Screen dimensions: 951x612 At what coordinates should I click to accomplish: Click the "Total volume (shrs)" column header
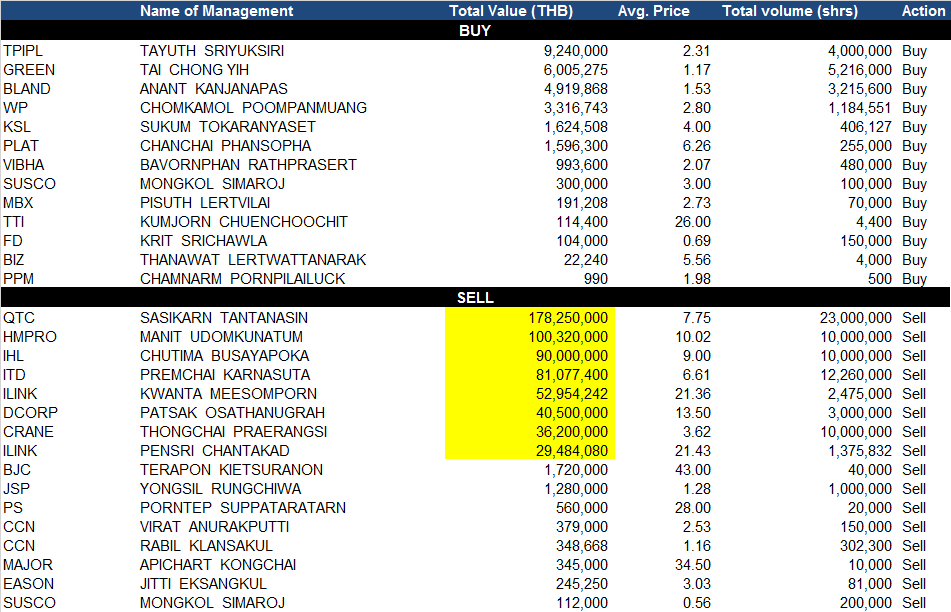coord(790,11)
